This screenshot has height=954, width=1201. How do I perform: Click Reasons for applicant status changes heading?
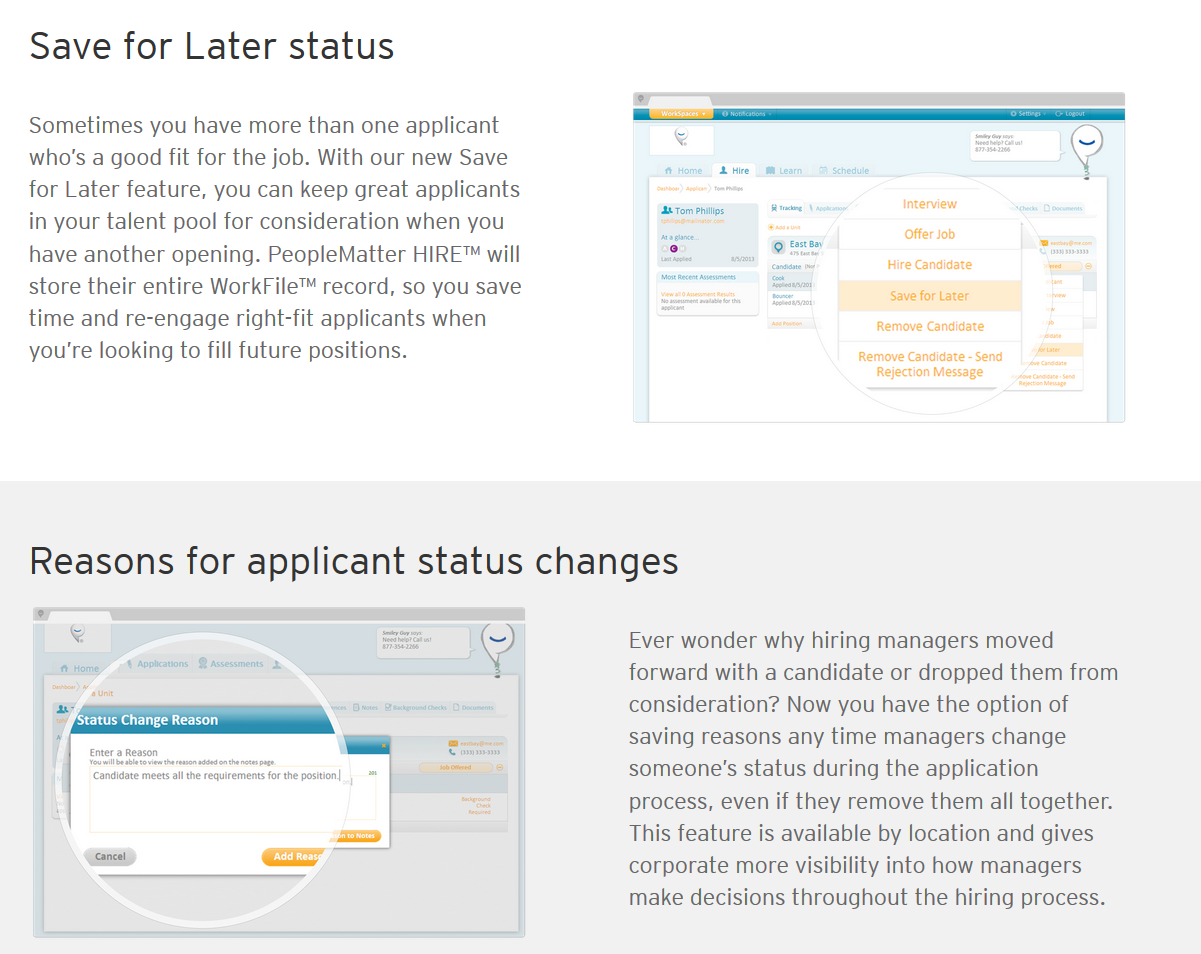(354, 560)
